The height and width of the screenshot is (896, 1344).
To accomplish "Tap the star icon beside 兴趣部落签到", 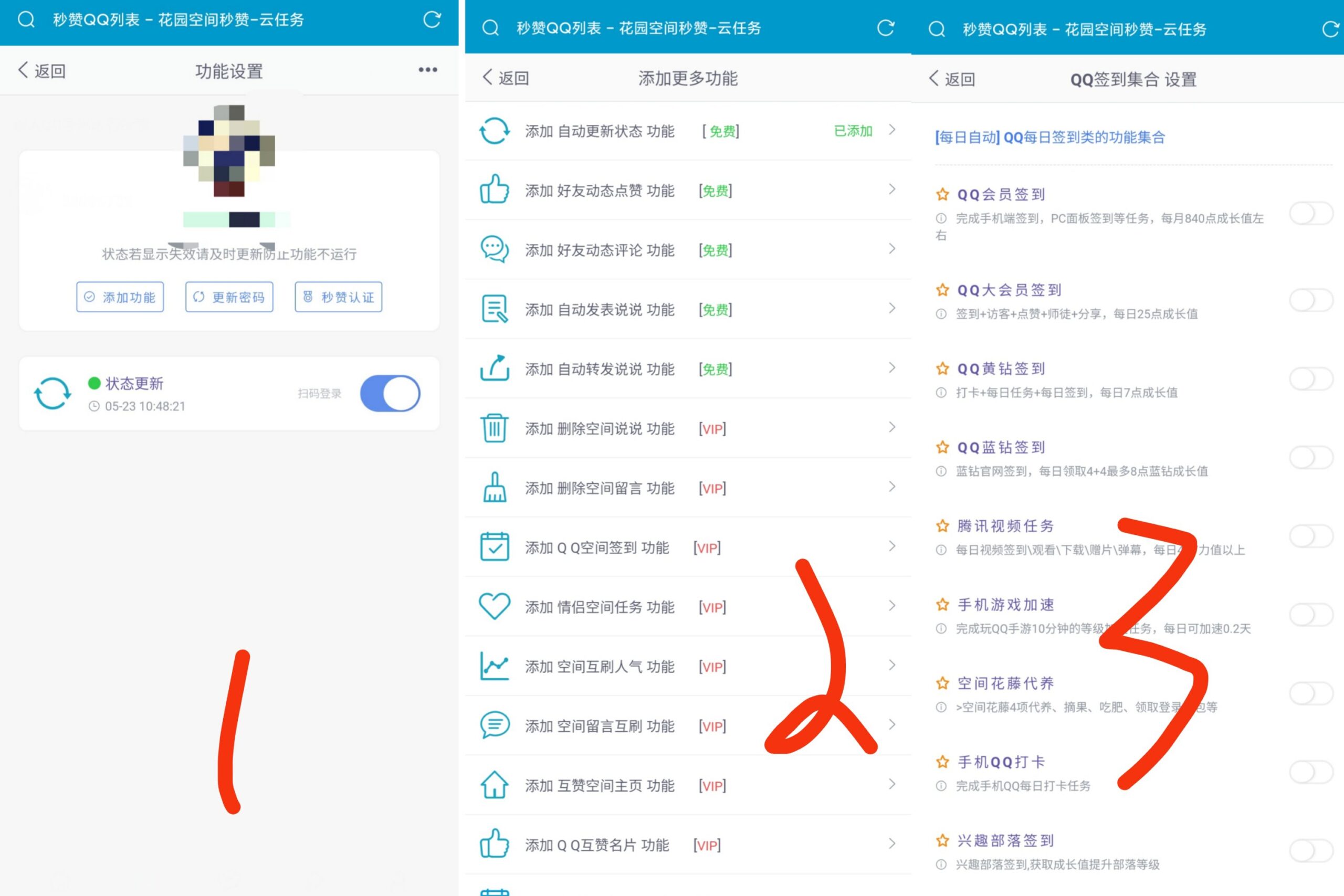I will pos(942,840).
